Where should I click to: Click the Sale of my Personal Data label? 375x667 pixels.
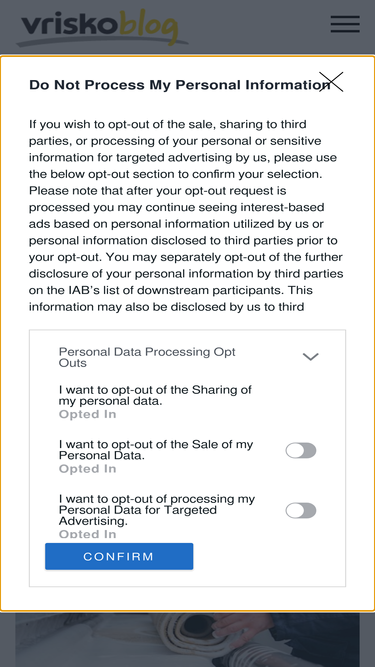(156, 450)
